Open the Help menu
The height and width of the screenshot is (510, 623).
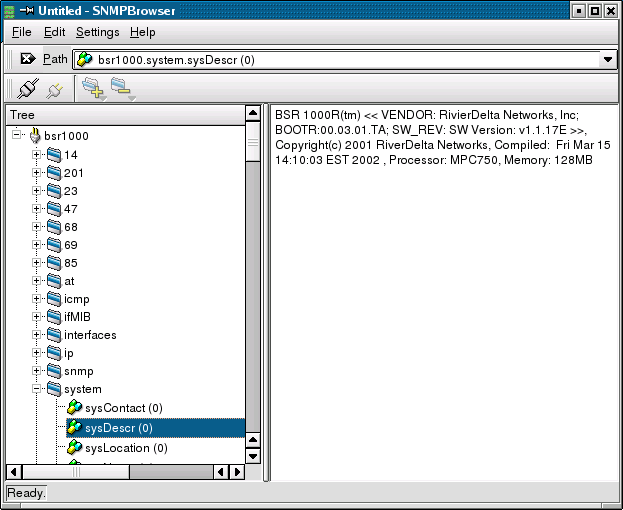click(x=143, y=32)
